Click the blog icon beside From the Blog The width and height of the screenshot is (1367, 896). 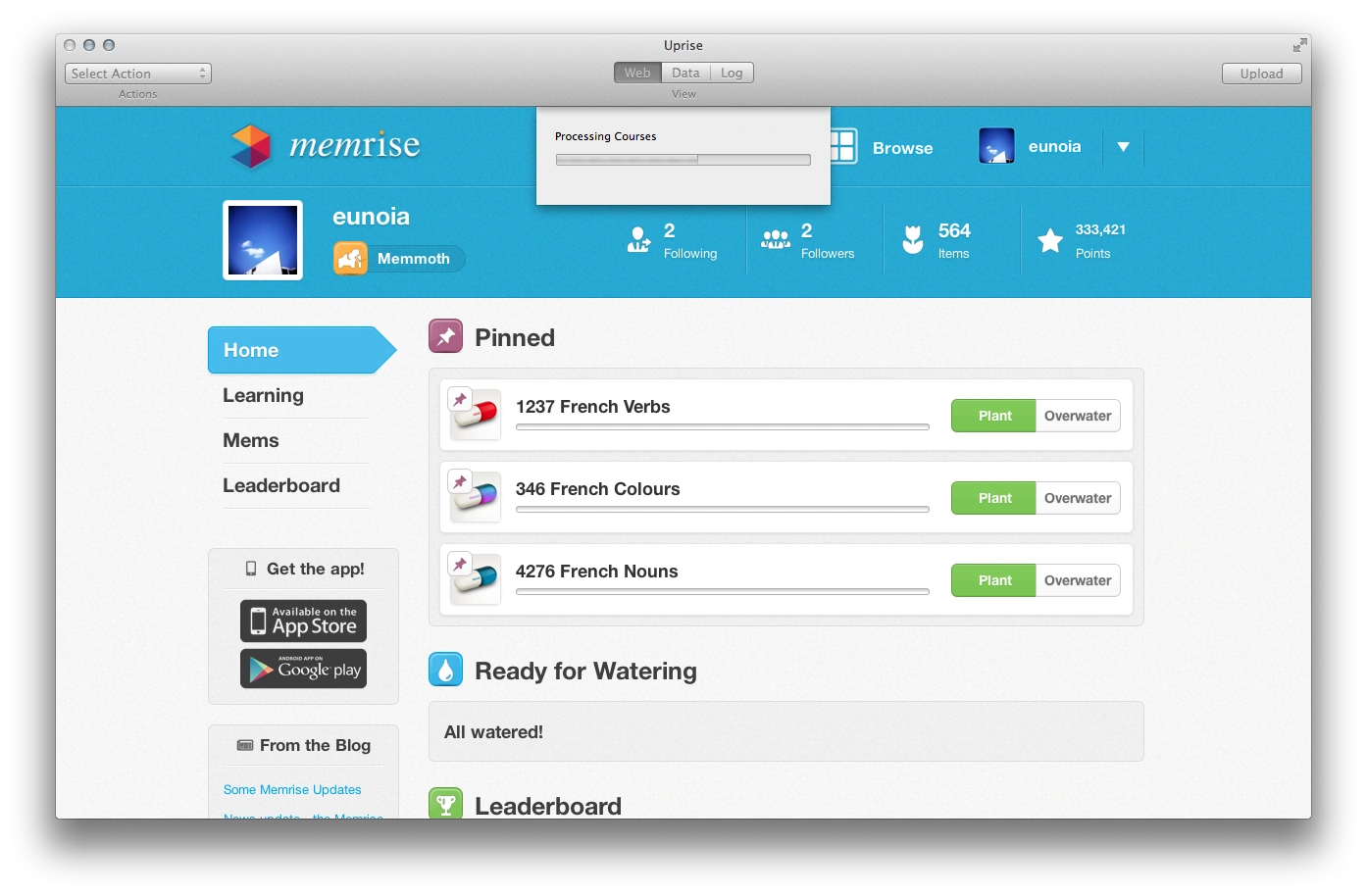[x=245, y=745]
